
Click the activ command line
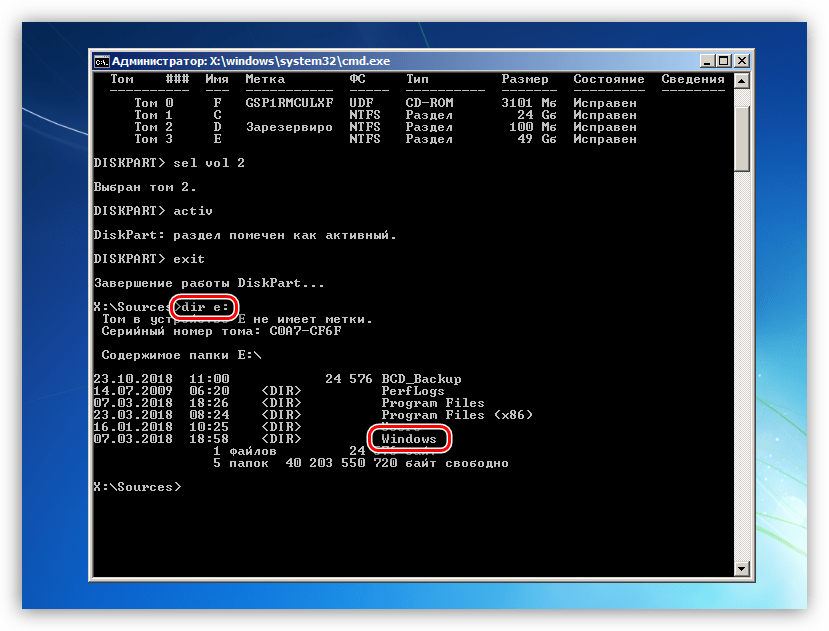coord(153,211)
